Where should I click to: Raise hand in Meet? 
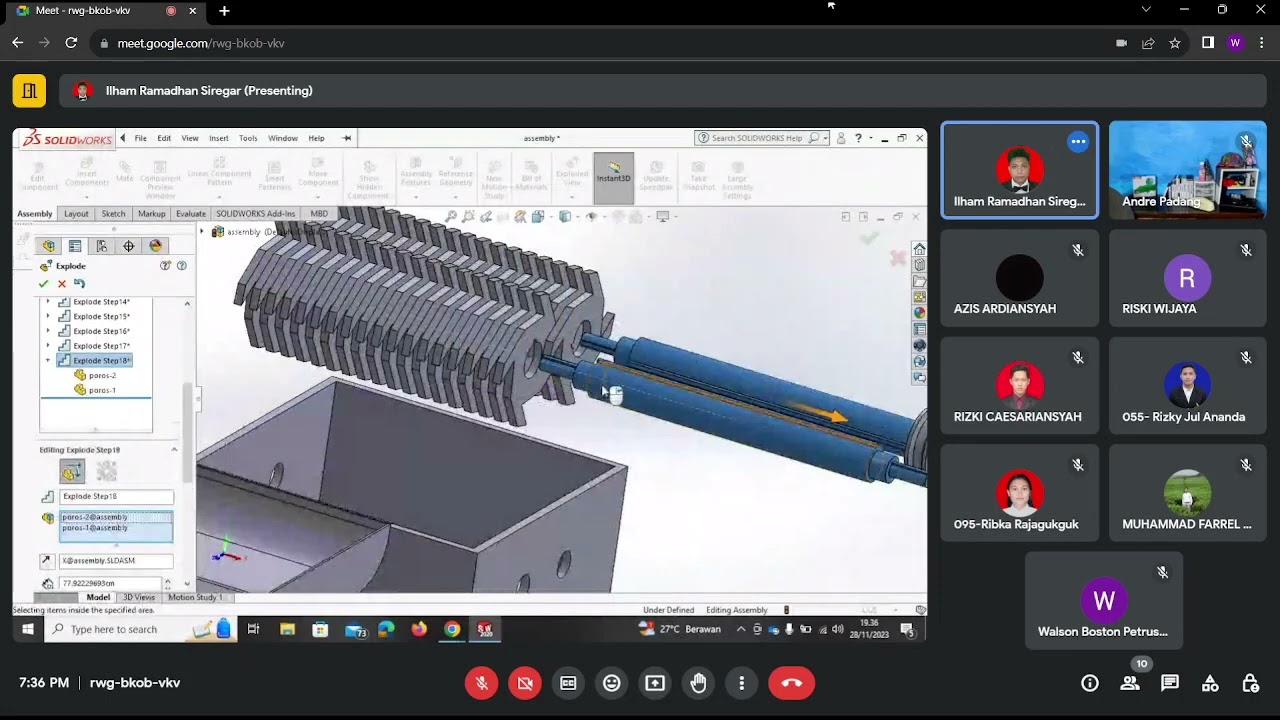(x=698, y=683)
